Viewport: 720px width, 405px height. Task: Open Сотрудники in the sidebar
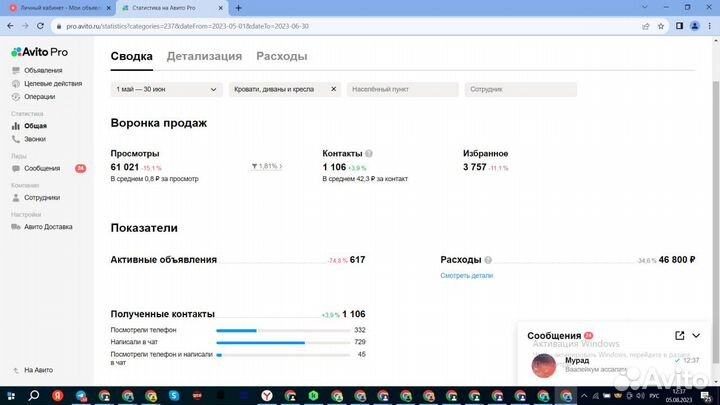[42, 198]
